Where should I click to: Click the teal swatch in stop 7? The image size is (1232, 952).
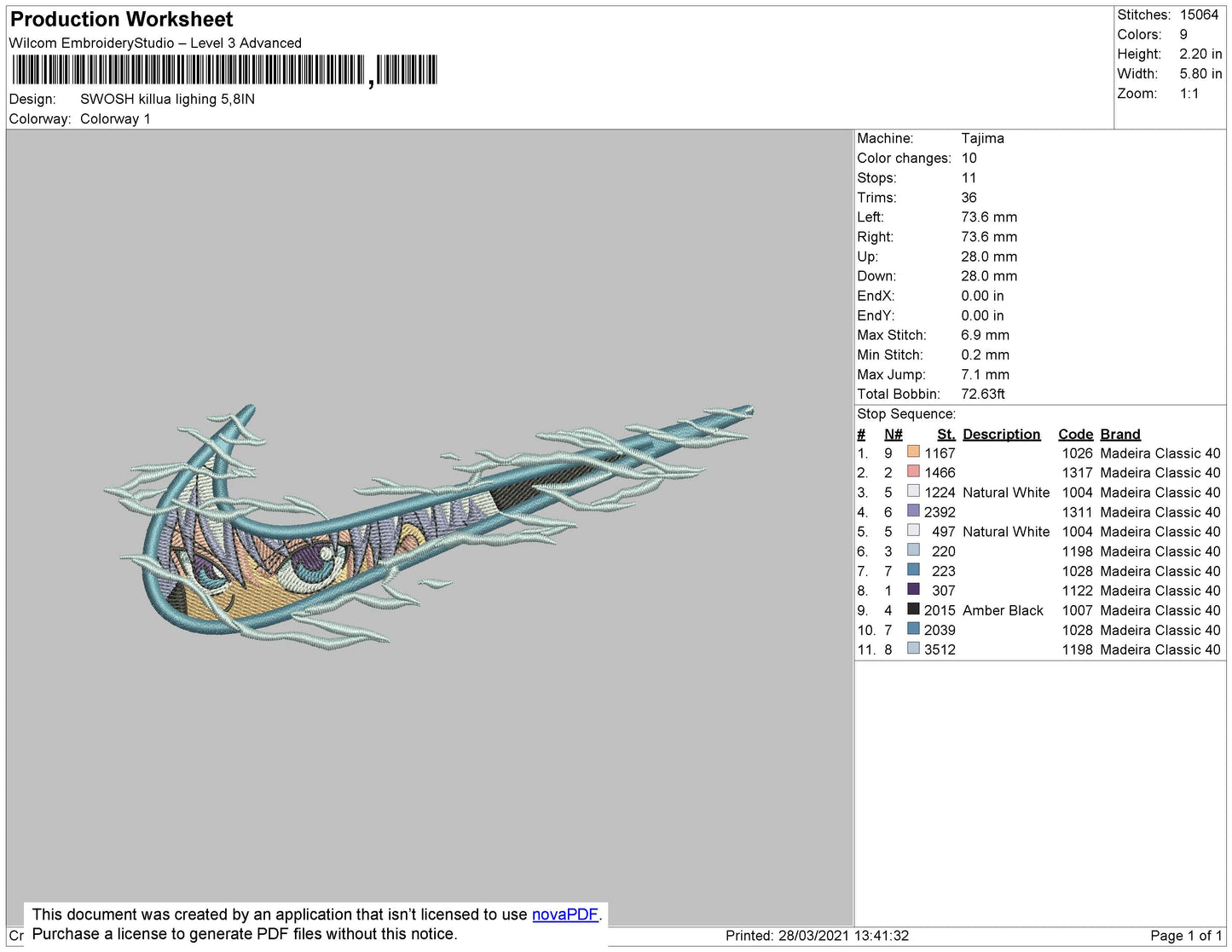click(x=913, y=569)
